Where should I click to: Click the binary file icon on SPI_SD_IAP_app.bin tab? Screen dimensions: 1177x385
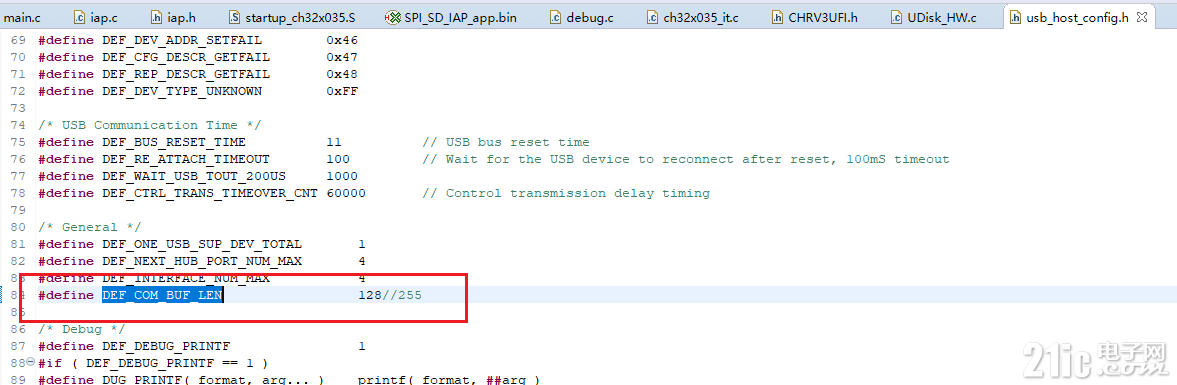coord(392,17)
